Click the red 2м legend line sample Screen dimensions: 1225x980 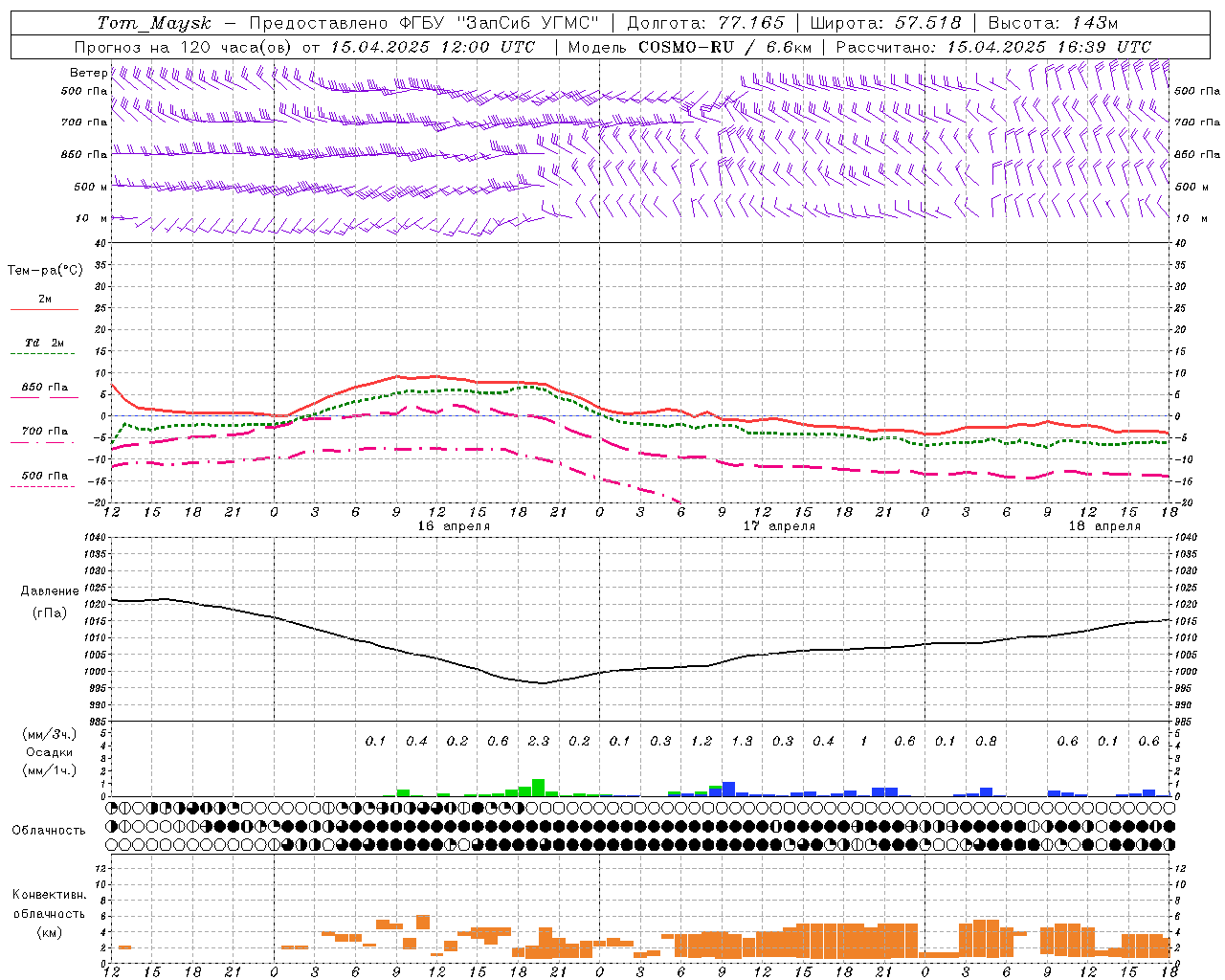[44, 309]
